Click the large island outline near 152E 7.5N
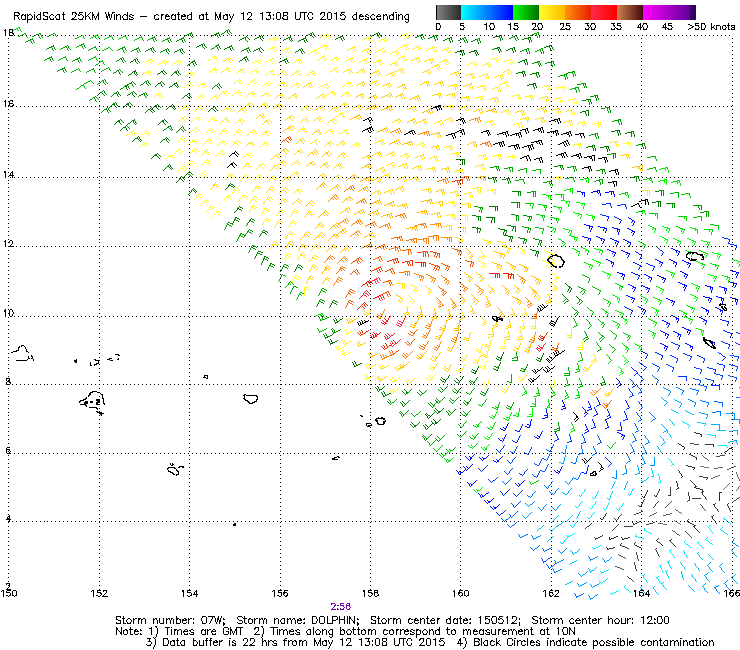740x650 pixels. [x=92, y=402]
